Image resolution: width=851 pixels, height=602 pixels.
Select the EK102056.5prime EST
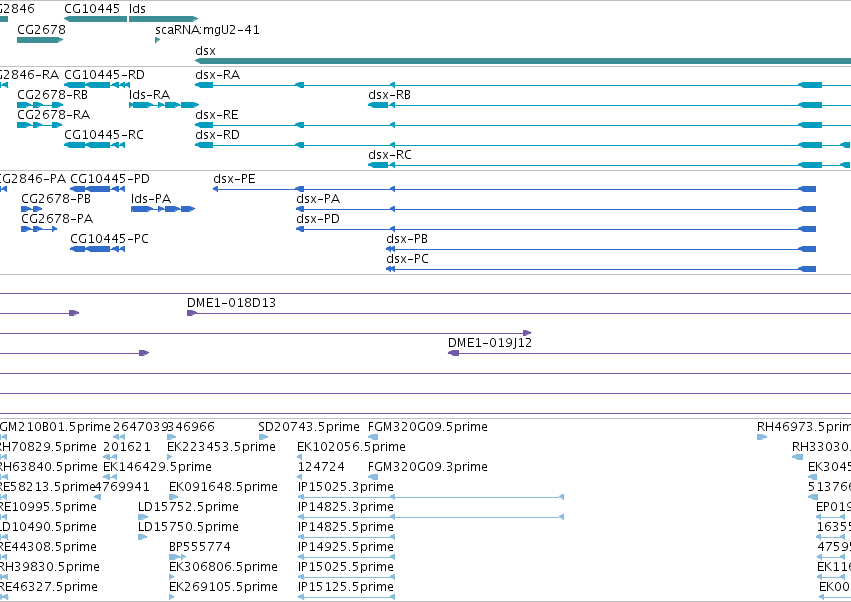tap(300, 457)
